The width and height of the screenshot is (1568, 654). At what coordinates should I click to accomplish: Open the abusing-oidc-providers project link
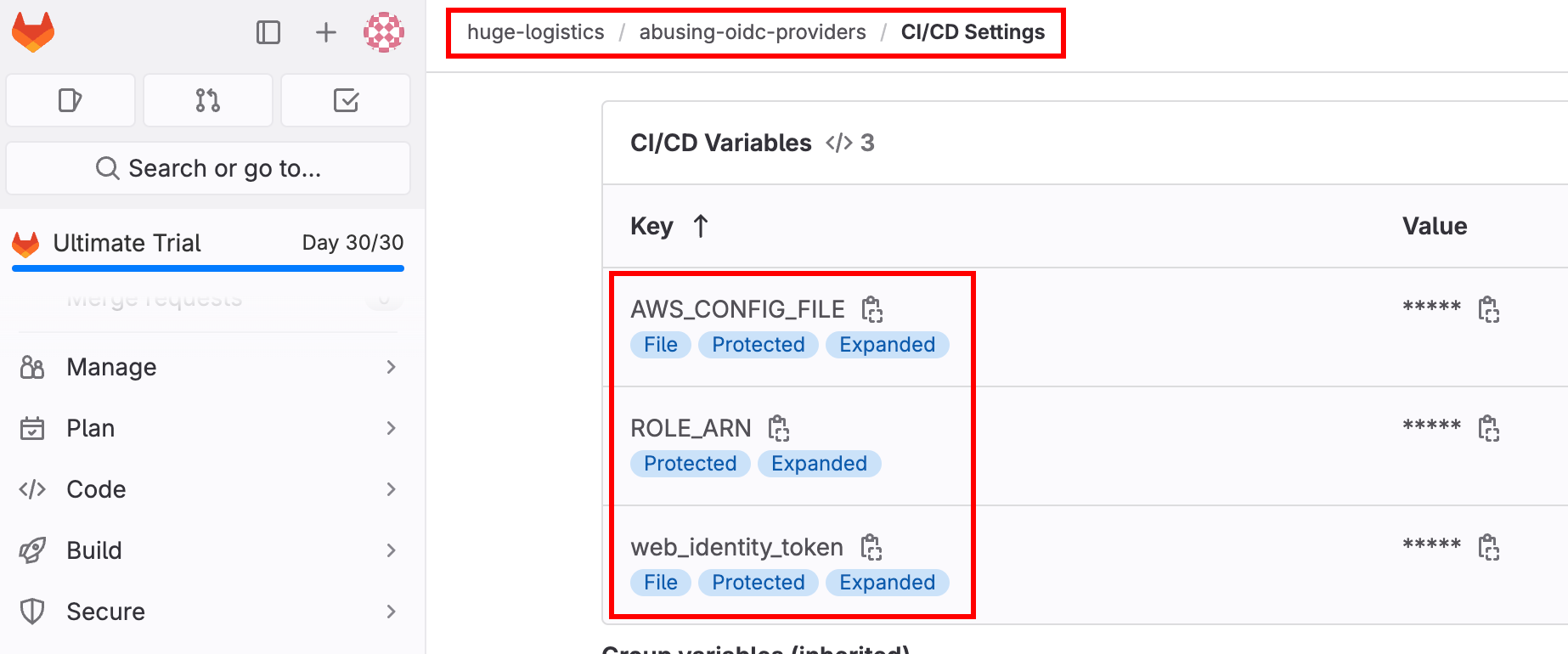coord(754,31)
